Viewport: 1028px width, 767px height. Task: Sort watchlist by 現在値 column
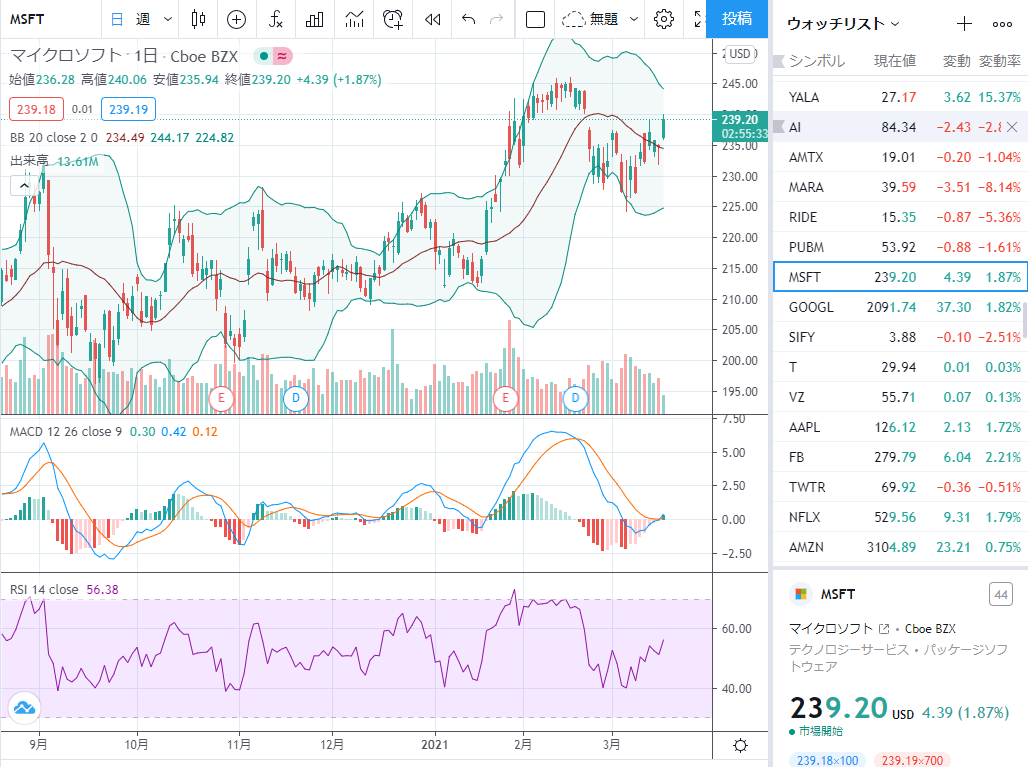[894, 61]
